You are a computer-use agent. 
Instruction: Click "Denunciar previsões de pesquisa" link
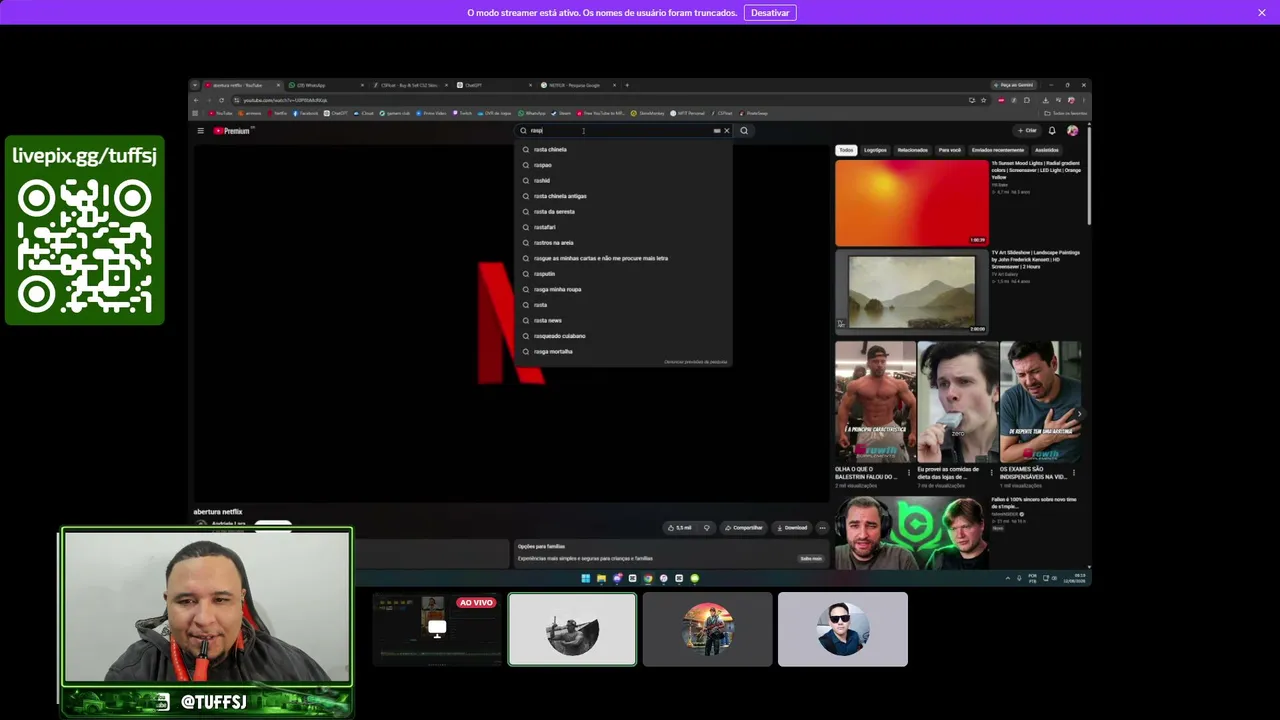(695, 362)
